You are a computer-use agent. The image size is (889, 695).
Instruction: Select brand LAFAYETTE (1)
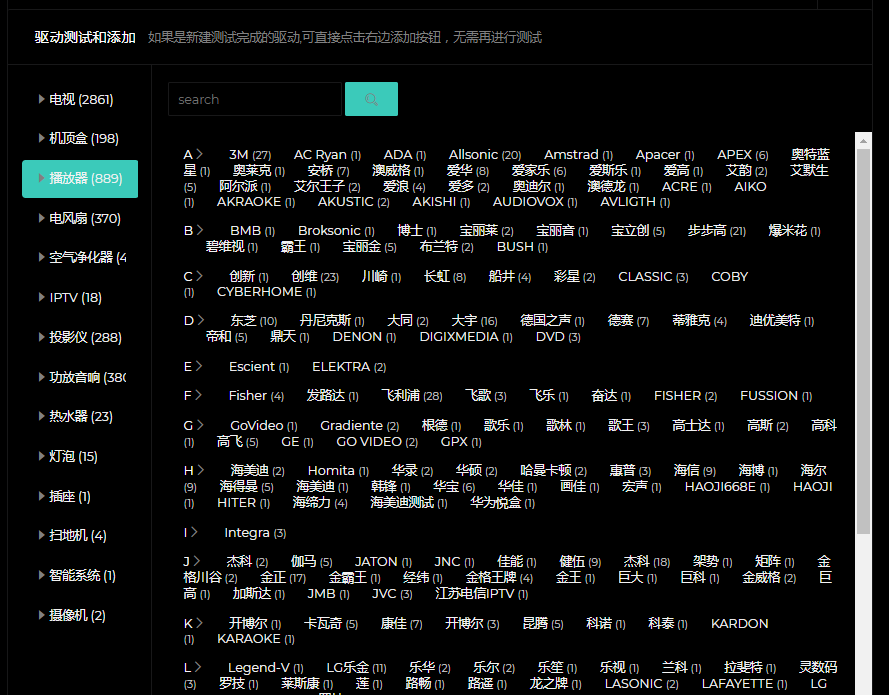(x=744, y=684)
